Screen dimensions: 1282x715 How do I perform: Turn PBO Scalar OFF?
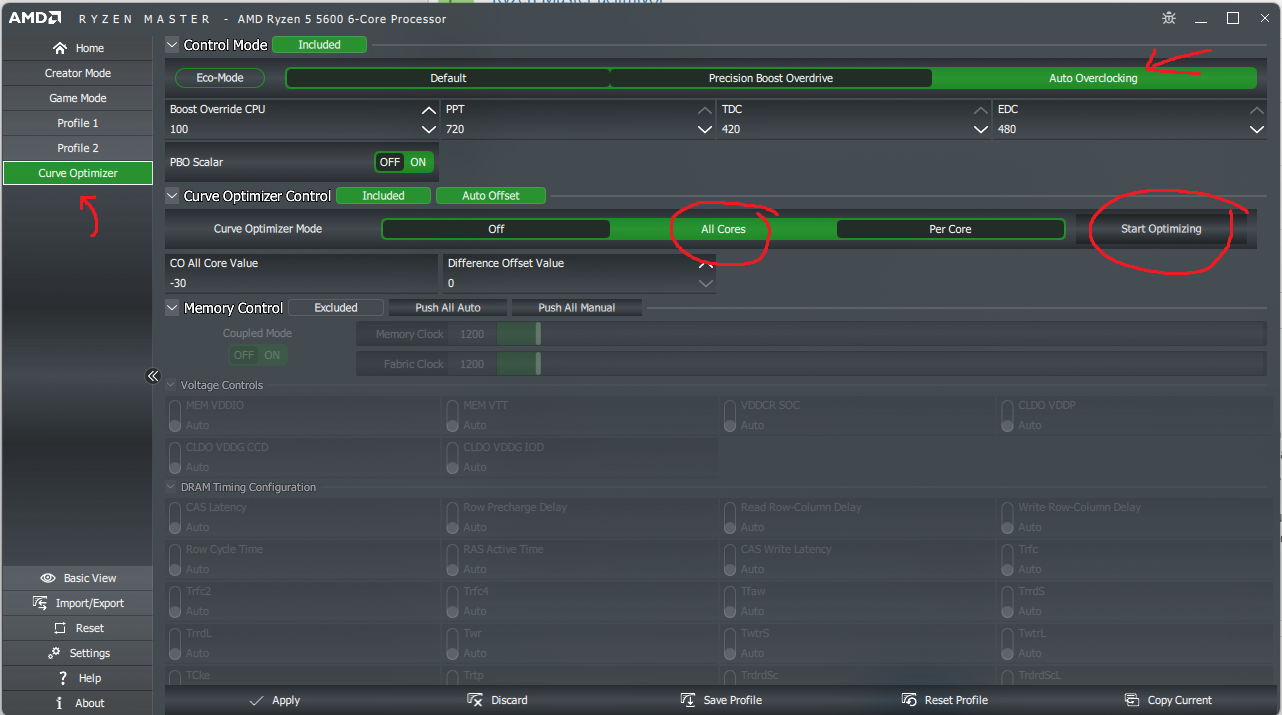tap(389, 162)
